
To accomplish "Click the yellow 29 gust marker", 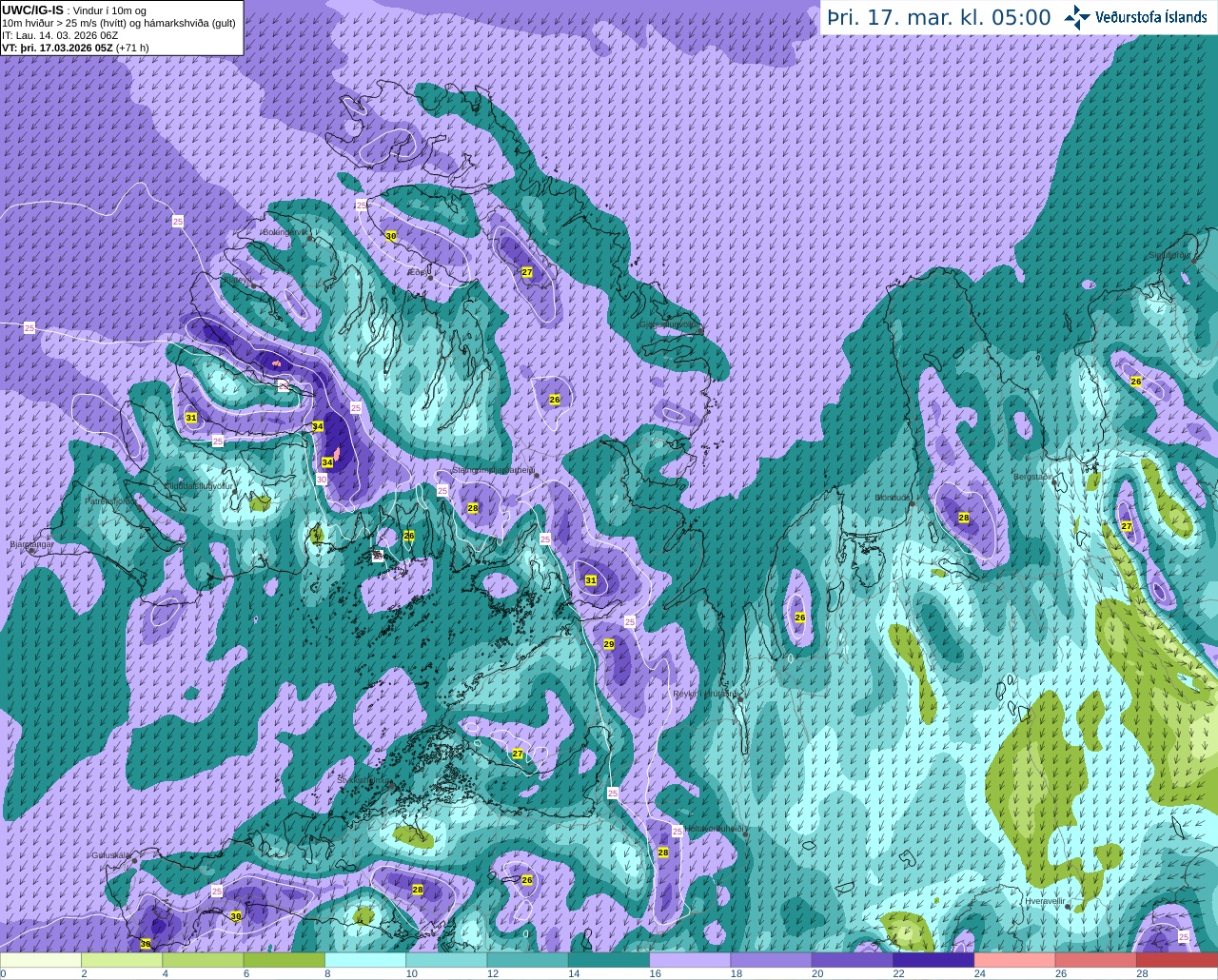I will [609, 644].
